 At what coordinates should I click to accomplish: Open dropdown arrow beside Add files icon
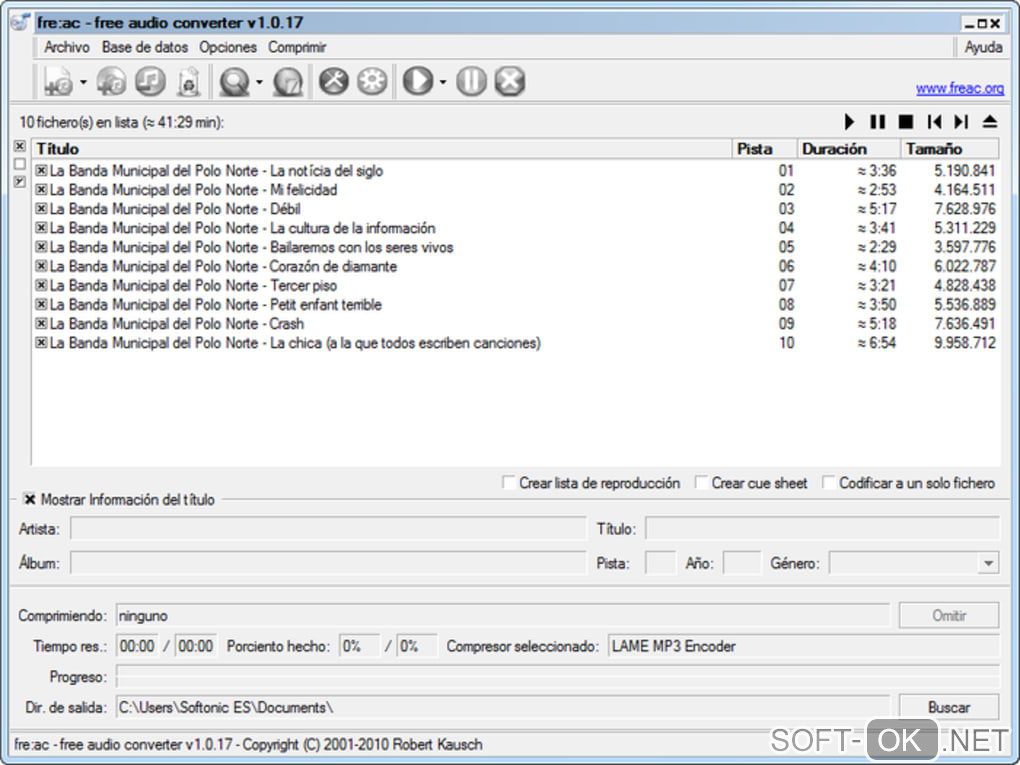[83, 82]
